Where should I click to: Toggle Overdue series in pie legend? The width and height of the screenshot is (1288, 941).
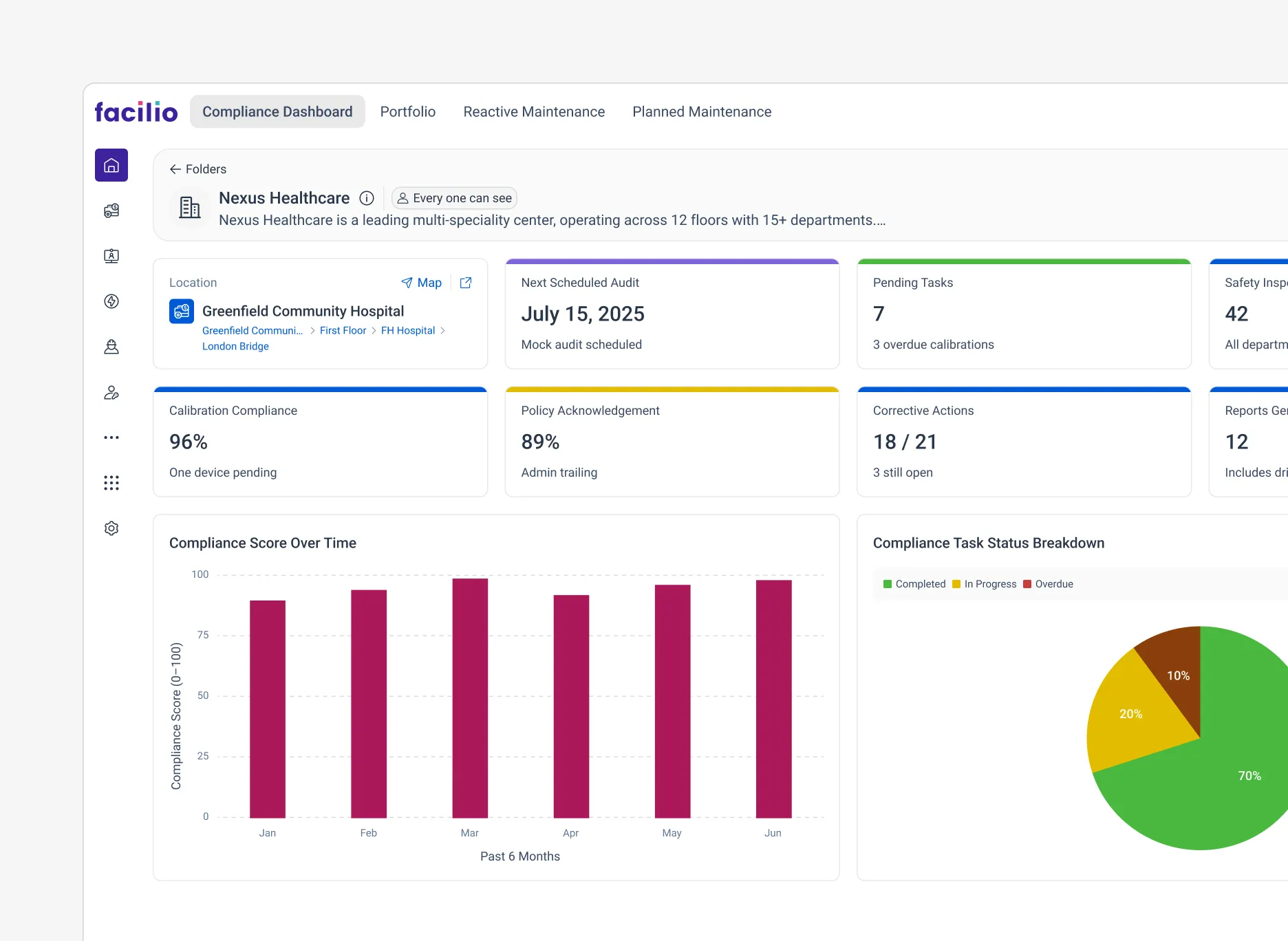[1048, 584]
